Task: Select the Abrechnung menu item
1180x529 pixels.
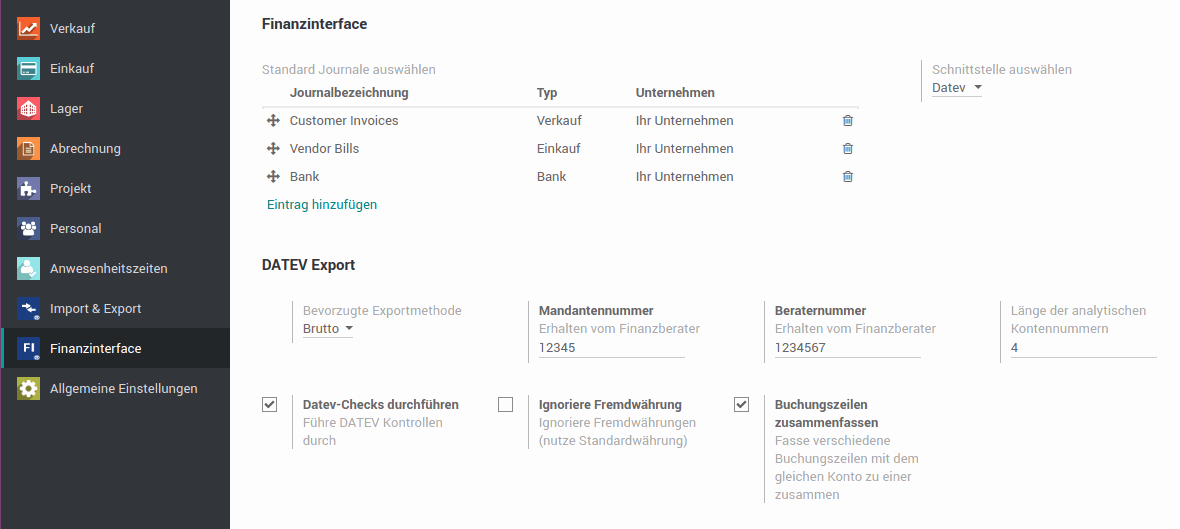Action: (85, 148)
